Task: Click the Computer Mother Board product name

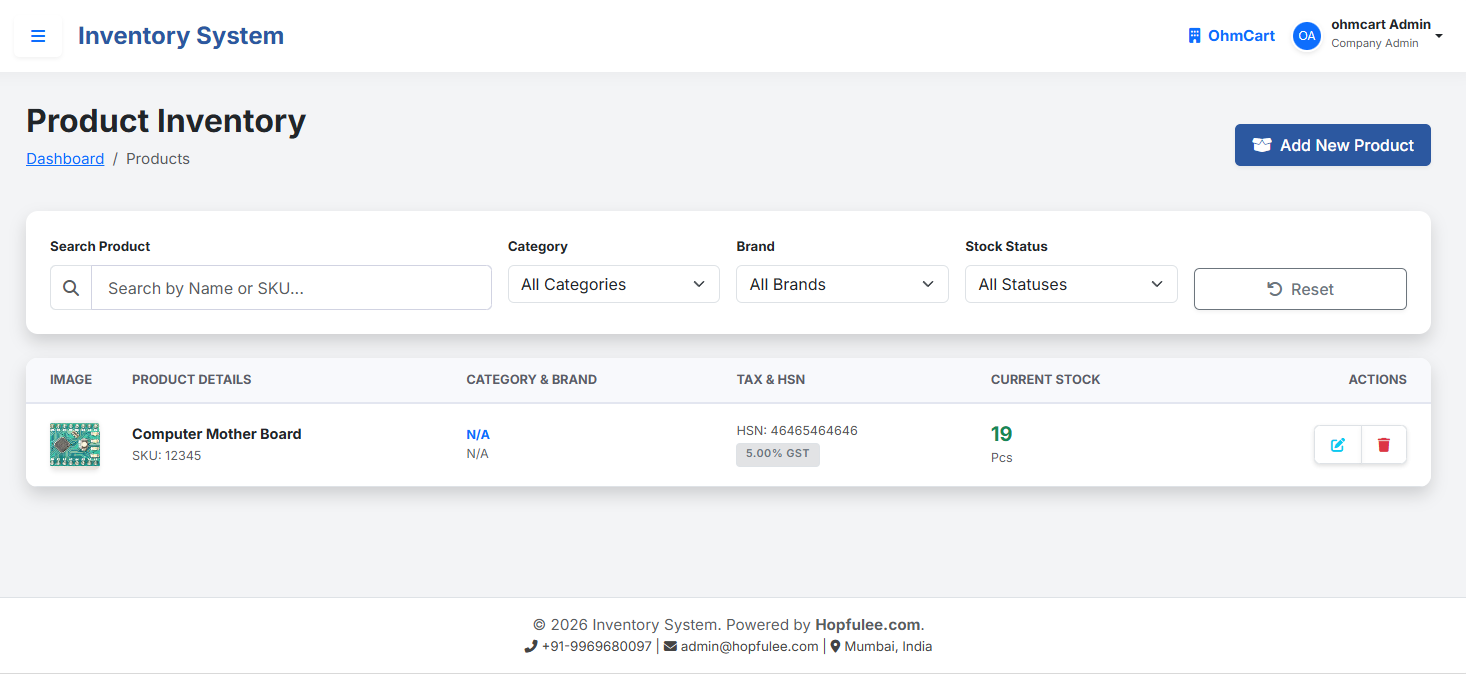Action: 217,434
